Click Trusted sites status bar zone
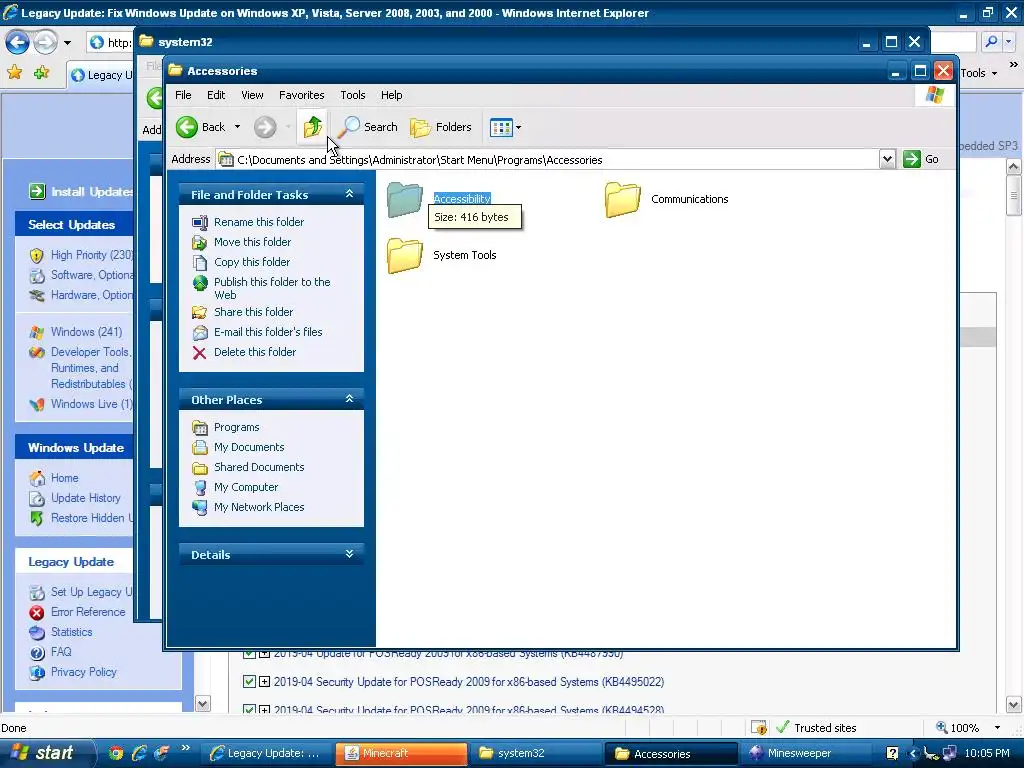 tap(816, 728)
